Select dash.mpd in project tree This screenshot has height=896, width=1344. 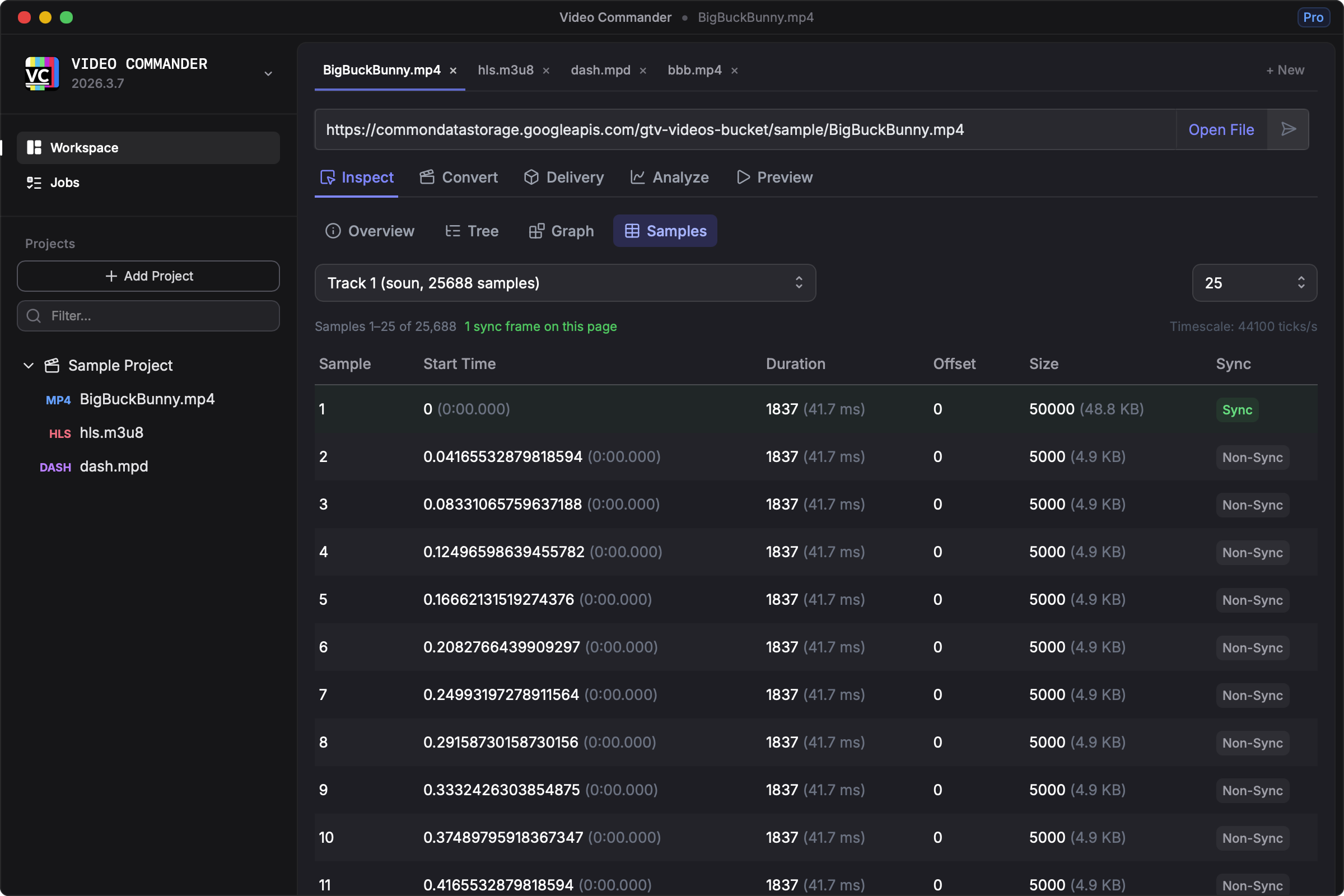113,466
